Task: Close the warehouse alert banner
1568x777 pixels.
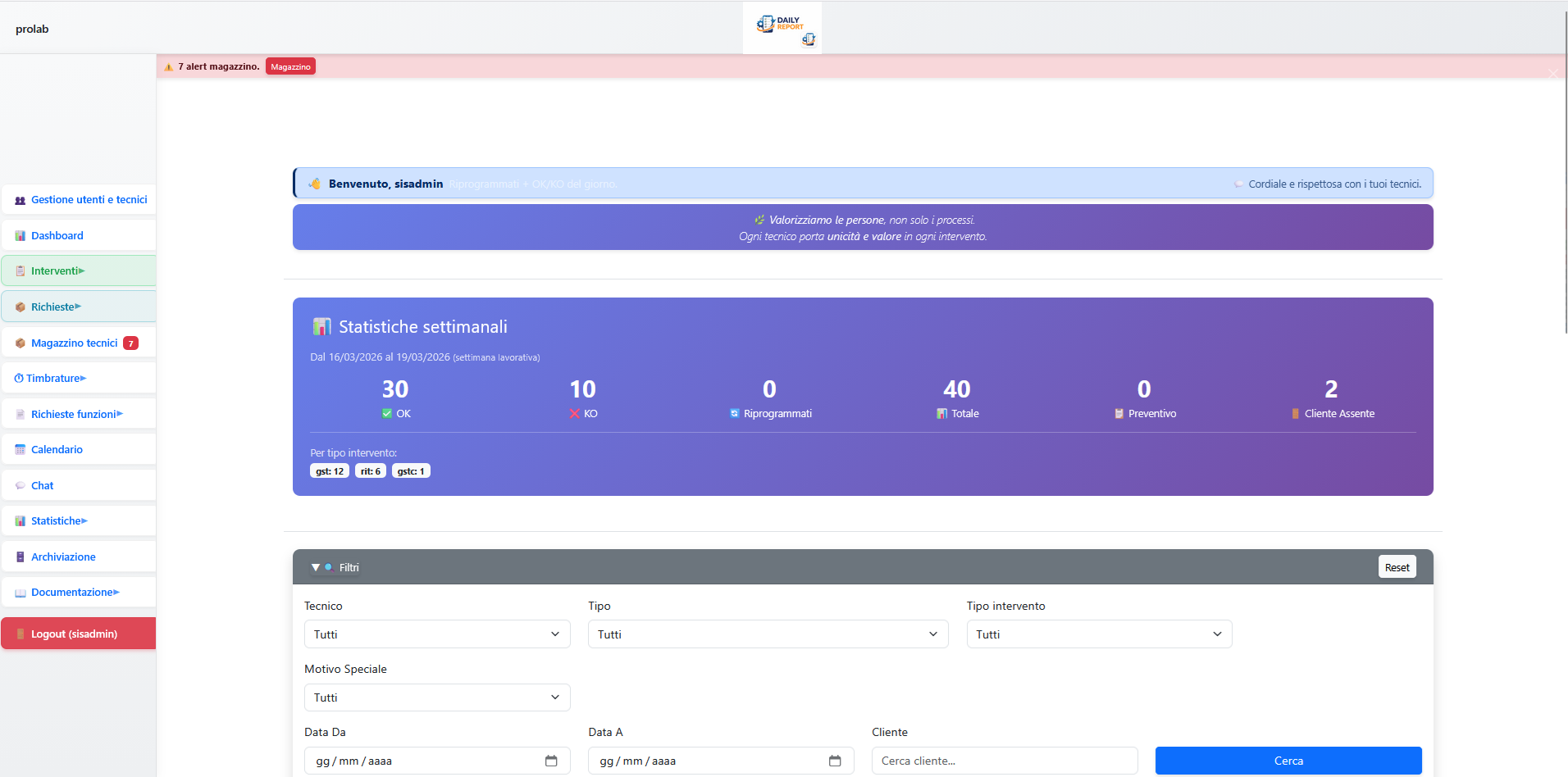Action: click(x=1553, y=74)
